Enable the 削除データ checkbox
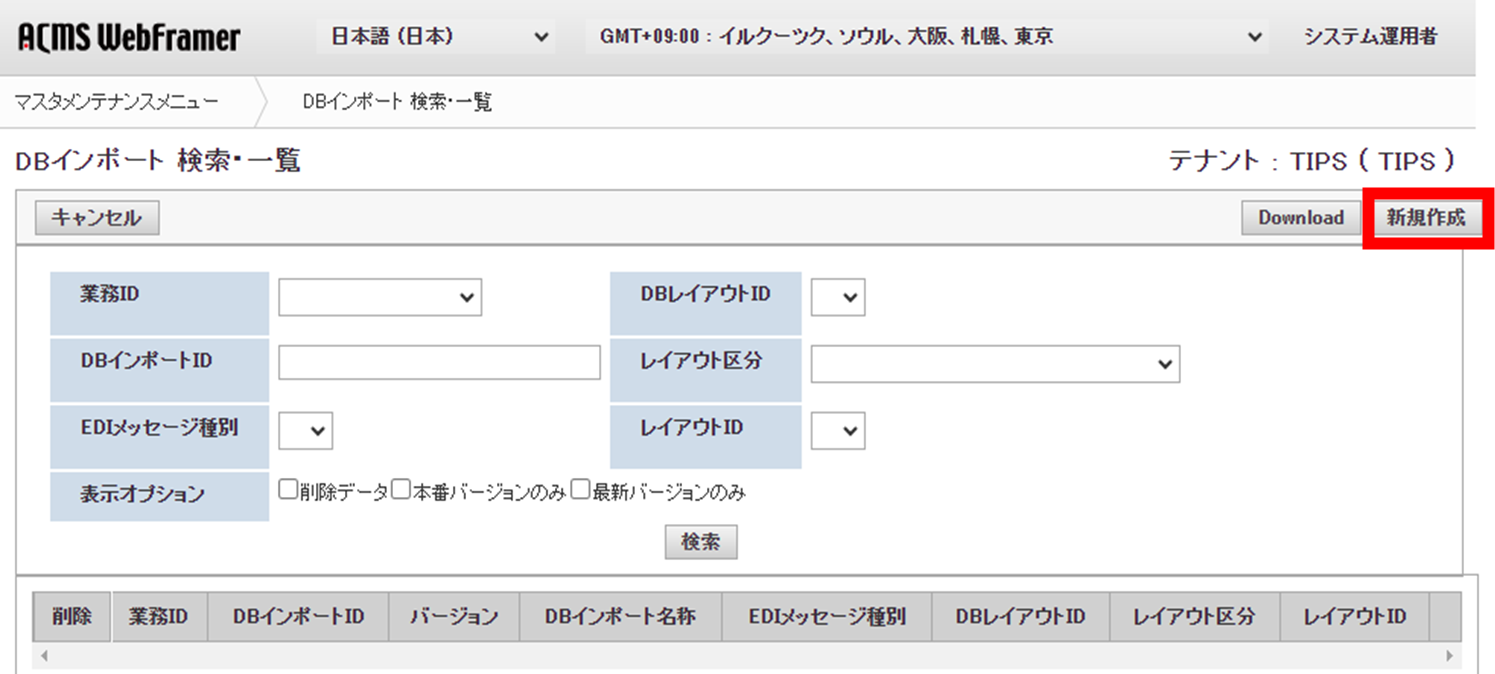Viewport: 1495px width, 674px height. click(287, 488)
